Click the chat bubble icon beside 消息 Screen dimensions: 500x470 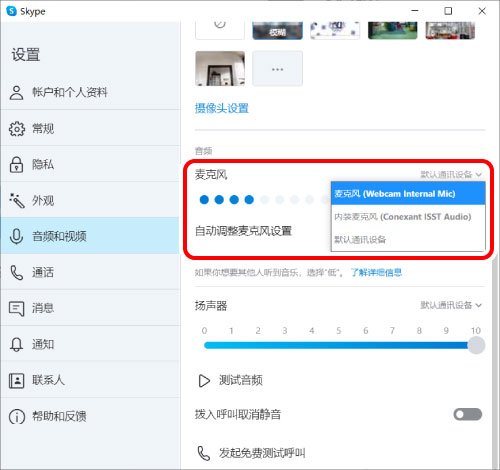click(x=16, y=308)
